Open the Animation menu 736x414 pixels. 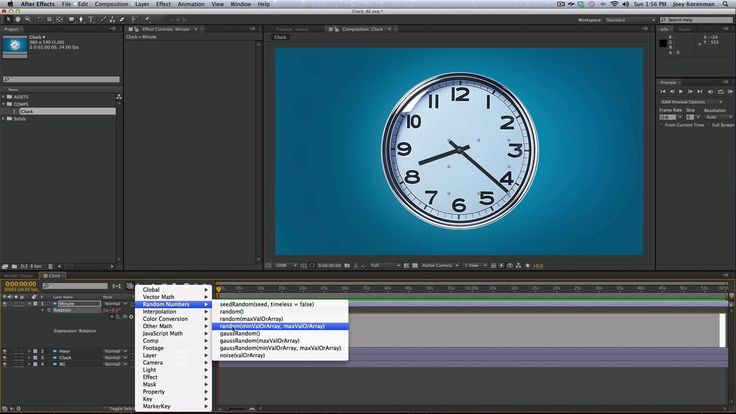click(191, 5)
